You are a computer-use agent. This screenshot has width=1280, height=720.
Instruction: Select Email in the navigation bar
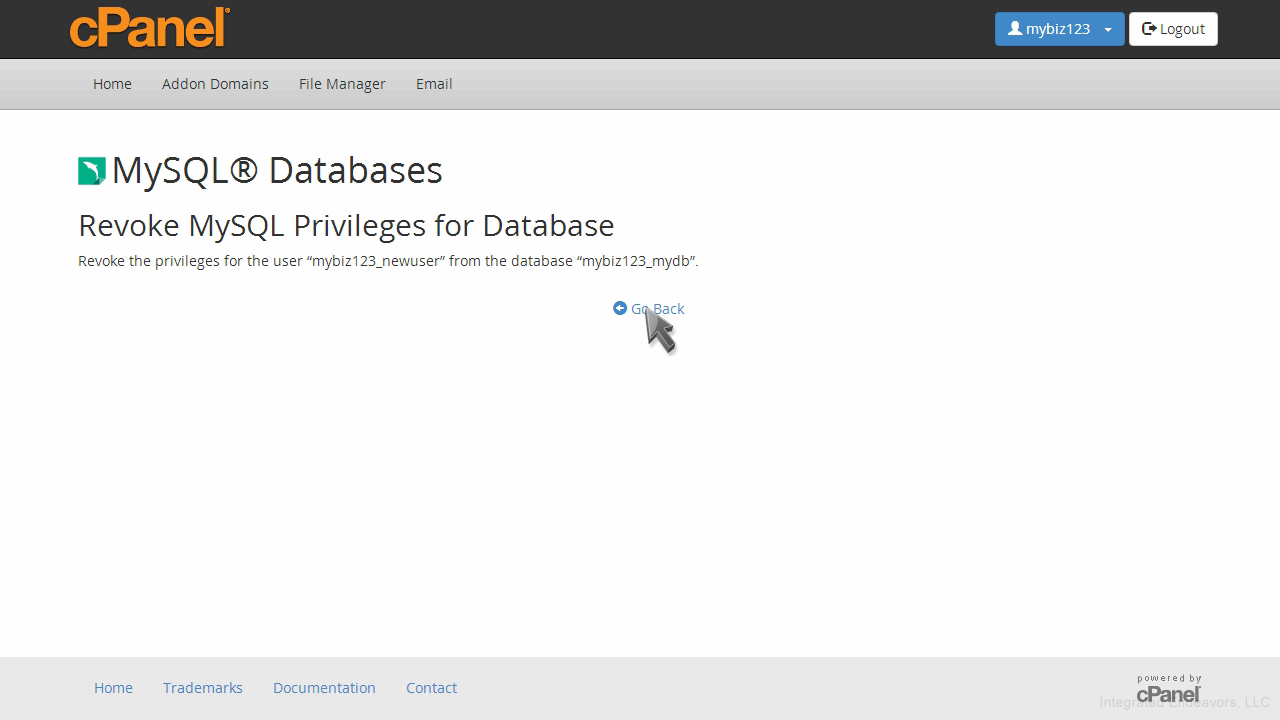(434, 84)
